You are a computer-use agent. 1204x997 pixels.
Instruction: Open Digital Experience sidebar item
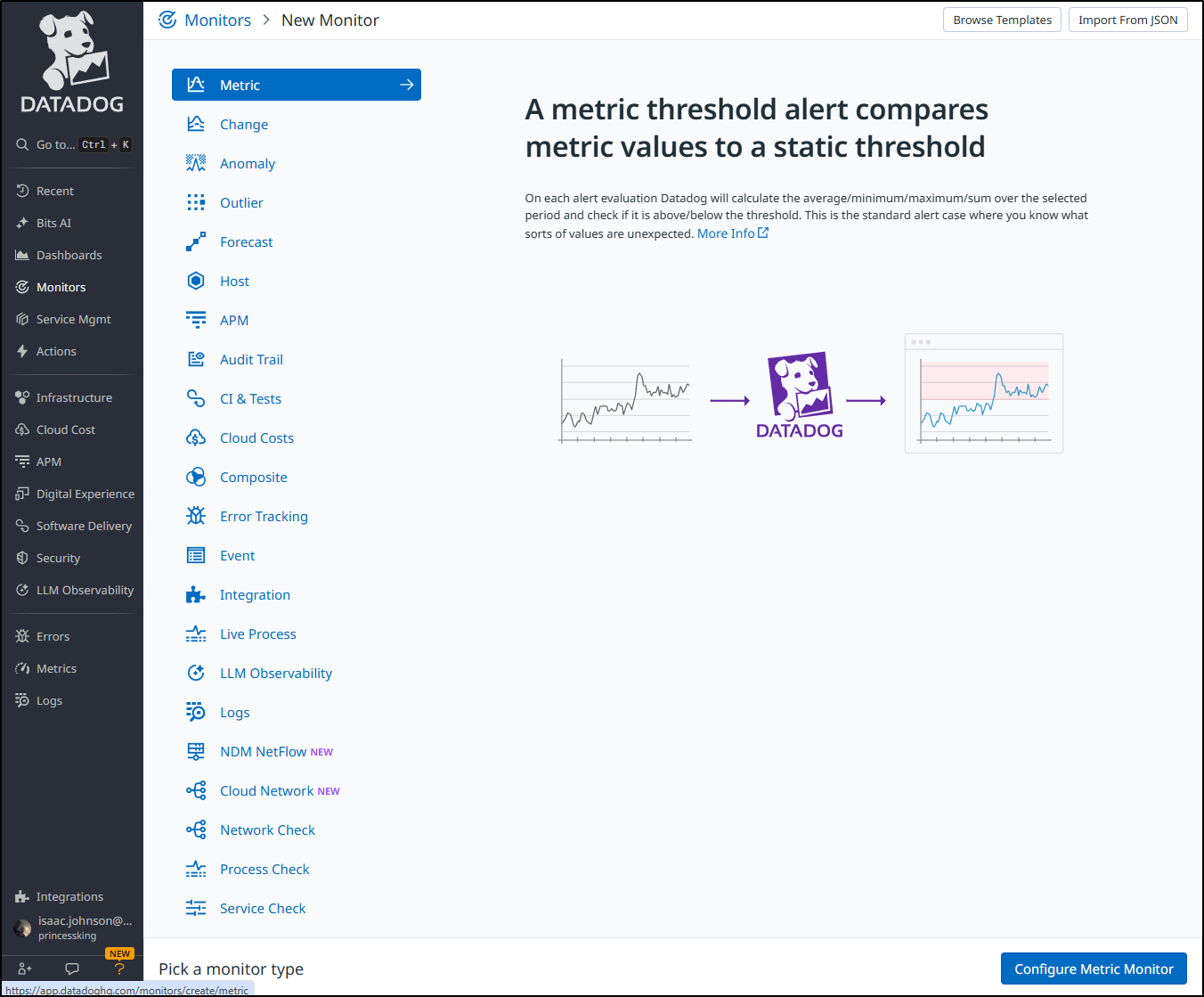tap(73, 494)
